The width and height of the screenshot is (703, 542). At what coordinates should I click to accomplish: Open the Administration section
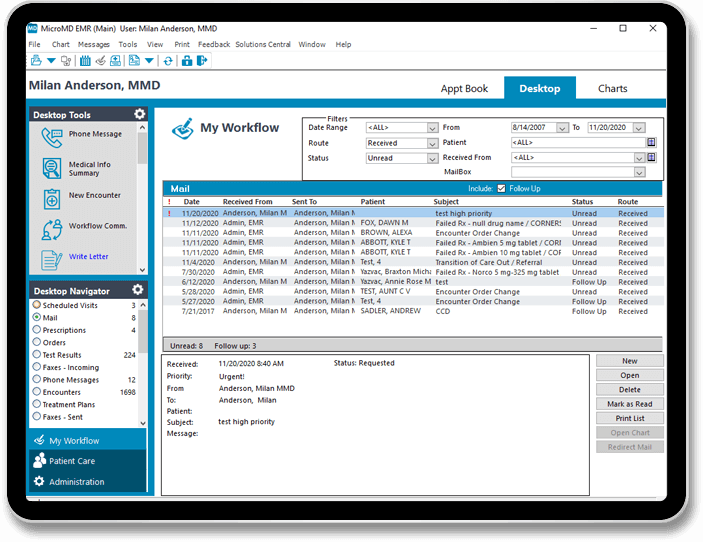pyautogui.click(x=88, y=481)
